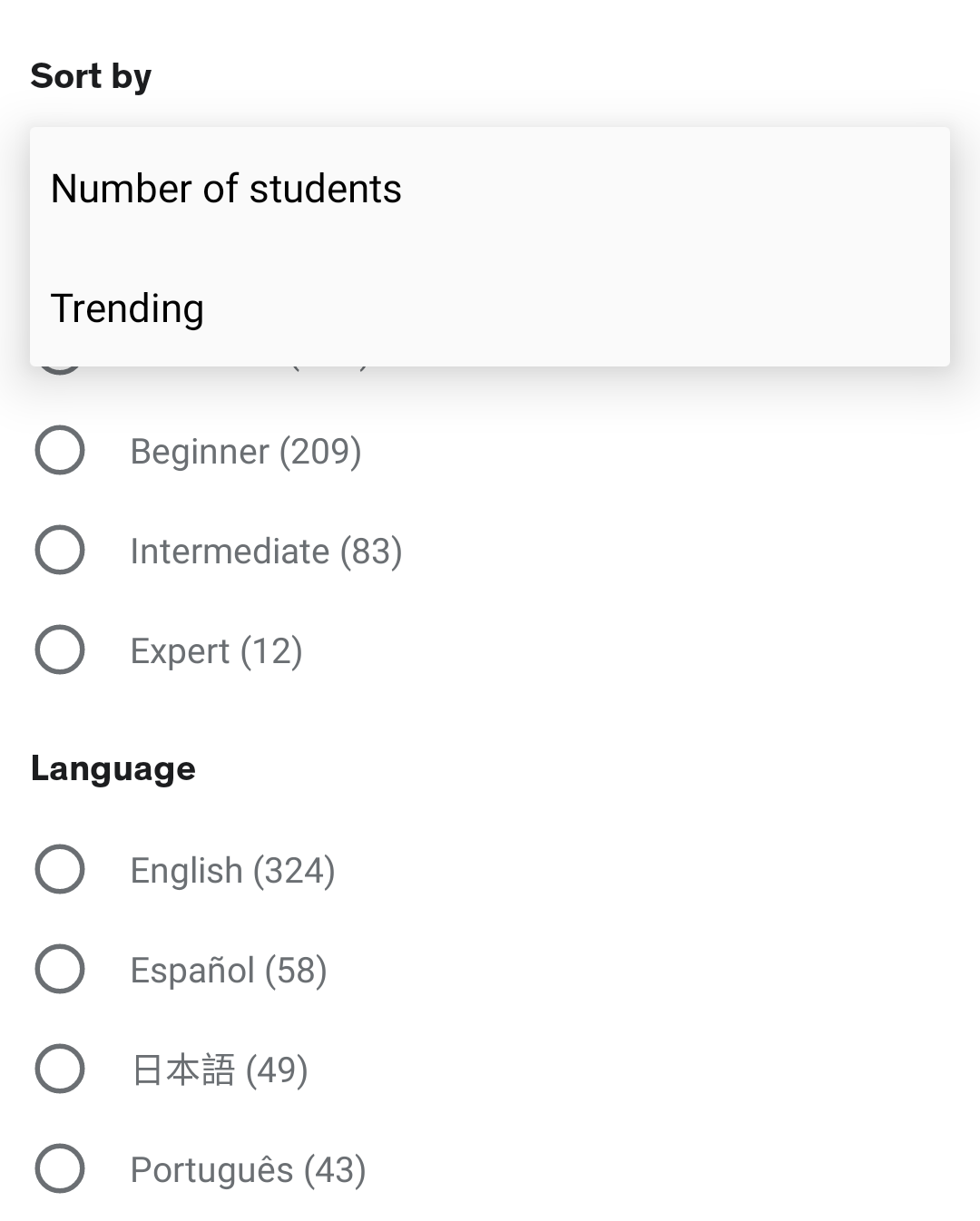Click the Beginner (209) label text
This screenshot has width=980, height=1221.
[x=246, y=452]
